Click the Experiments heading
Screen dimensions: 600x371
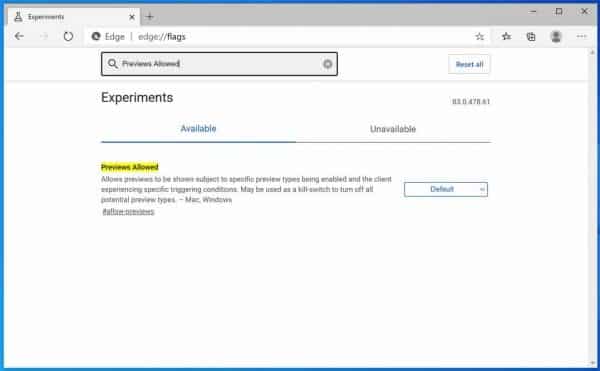pos(137,98)
